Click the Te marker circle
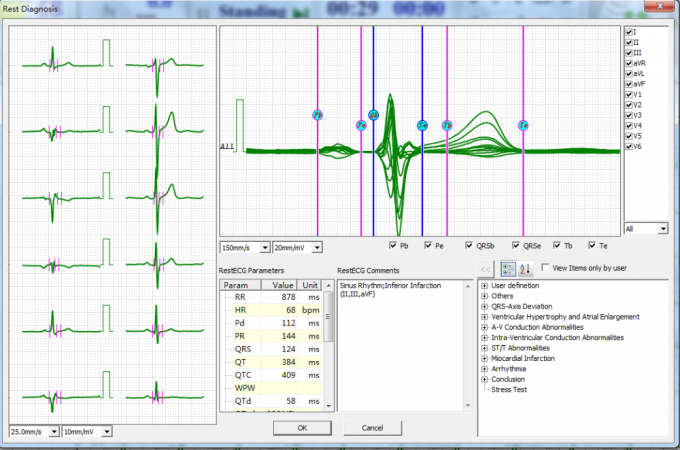 pos(523,125)
